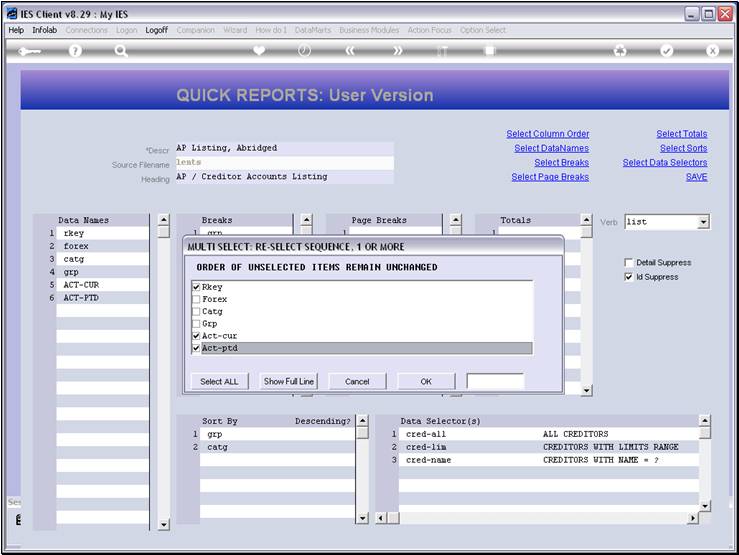Click the heart favorites icon
Screen dimensions: 739x555
(x=259, y=50)
